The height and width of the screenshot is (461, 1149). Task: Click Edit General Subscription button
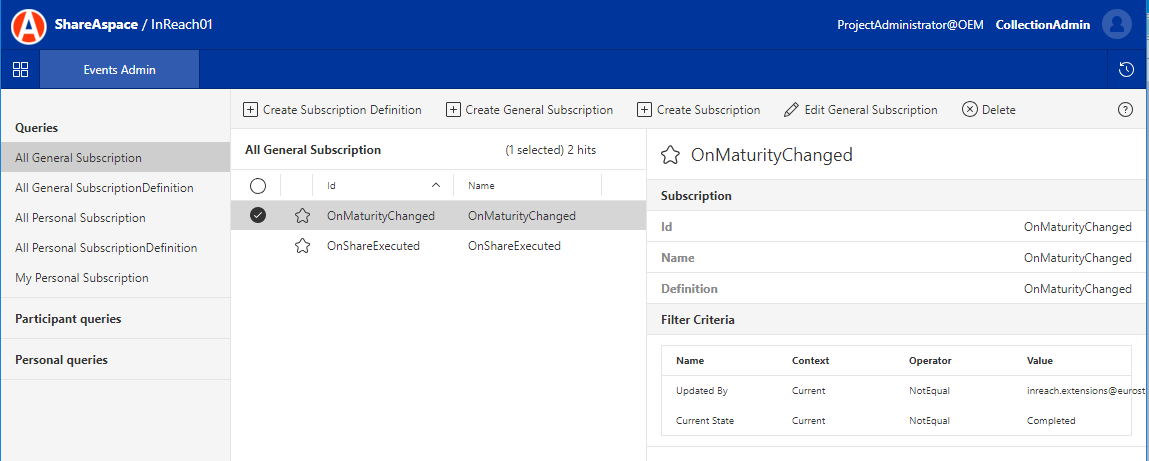861,110
